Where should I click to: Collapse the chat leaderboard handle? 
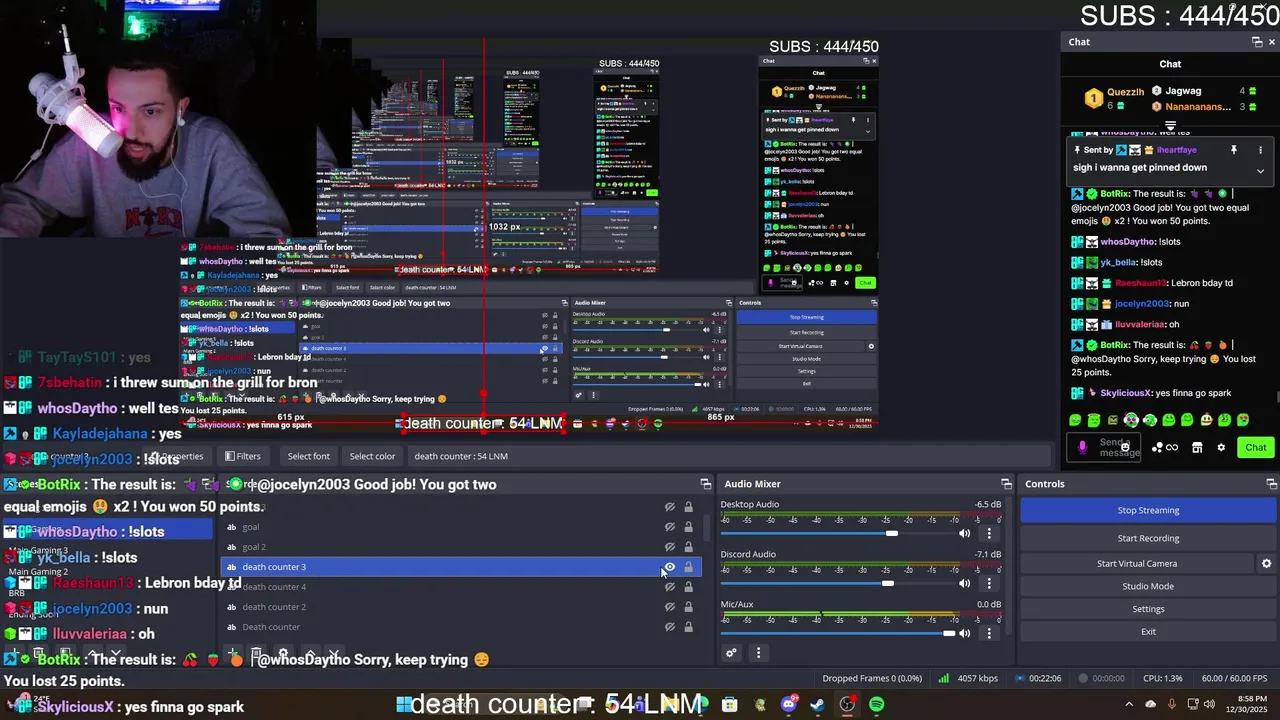[1170, 126]
